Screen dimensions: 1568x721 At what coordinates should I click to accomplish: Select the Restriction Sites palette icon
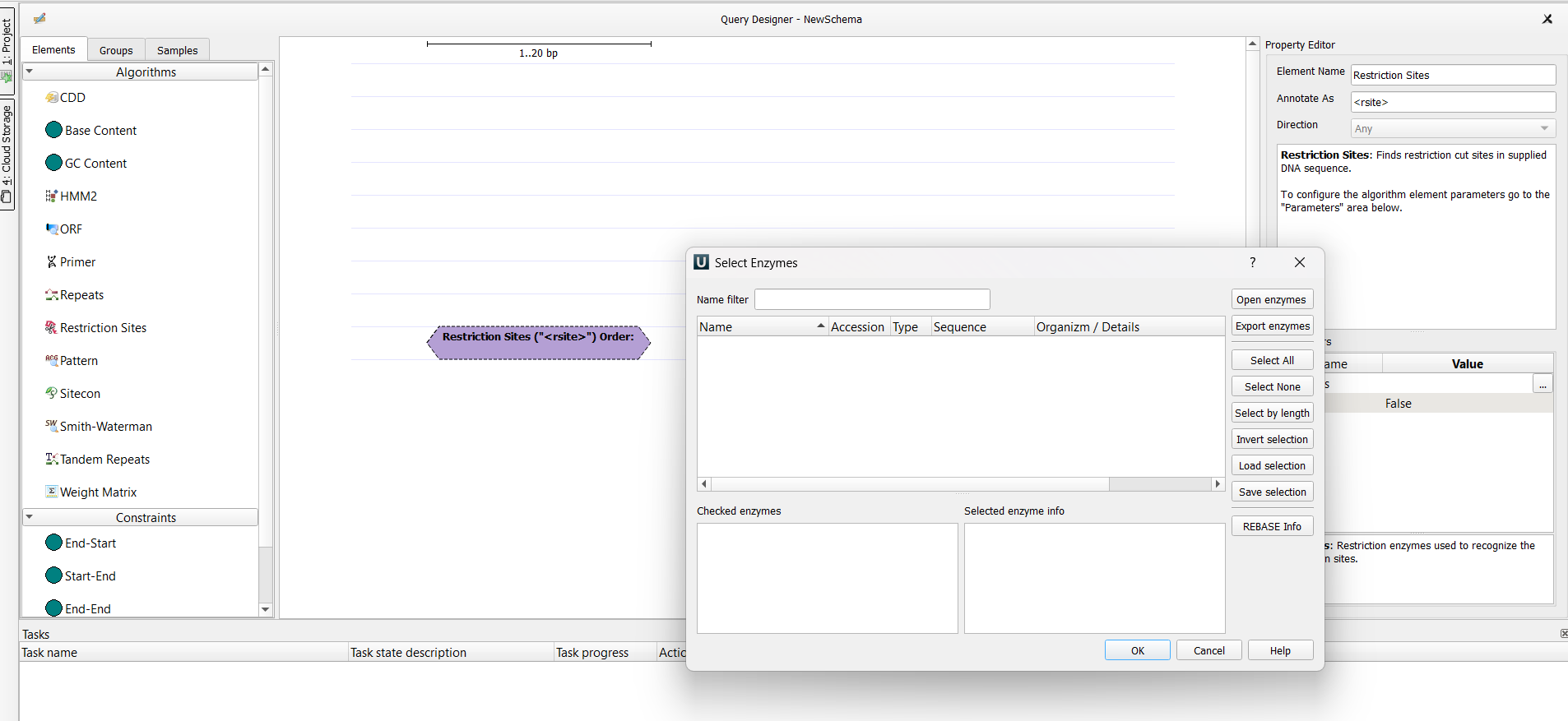(x=52, y=327)
